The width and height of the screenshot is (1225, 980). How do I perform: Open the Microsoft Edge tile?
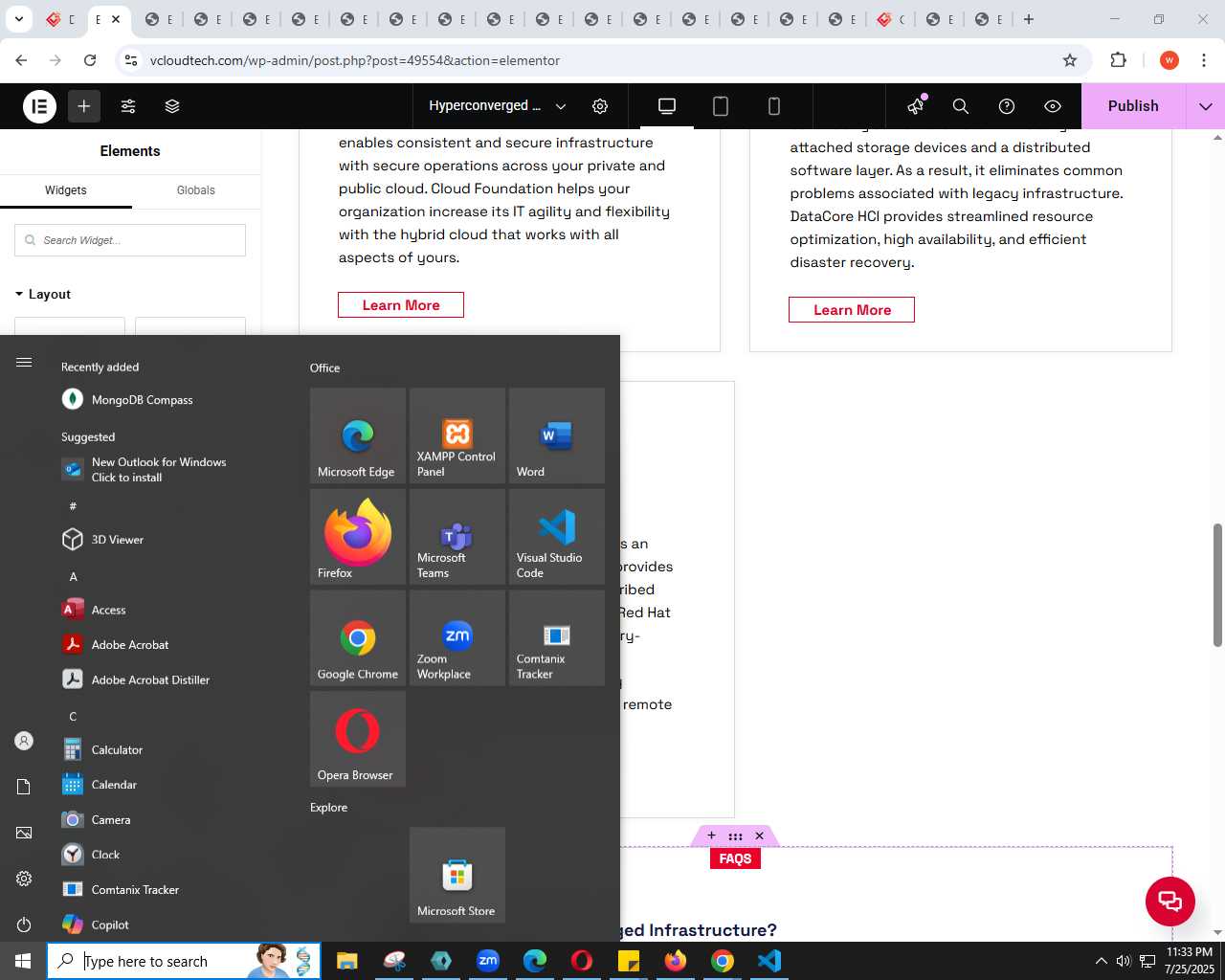point(358,435)
